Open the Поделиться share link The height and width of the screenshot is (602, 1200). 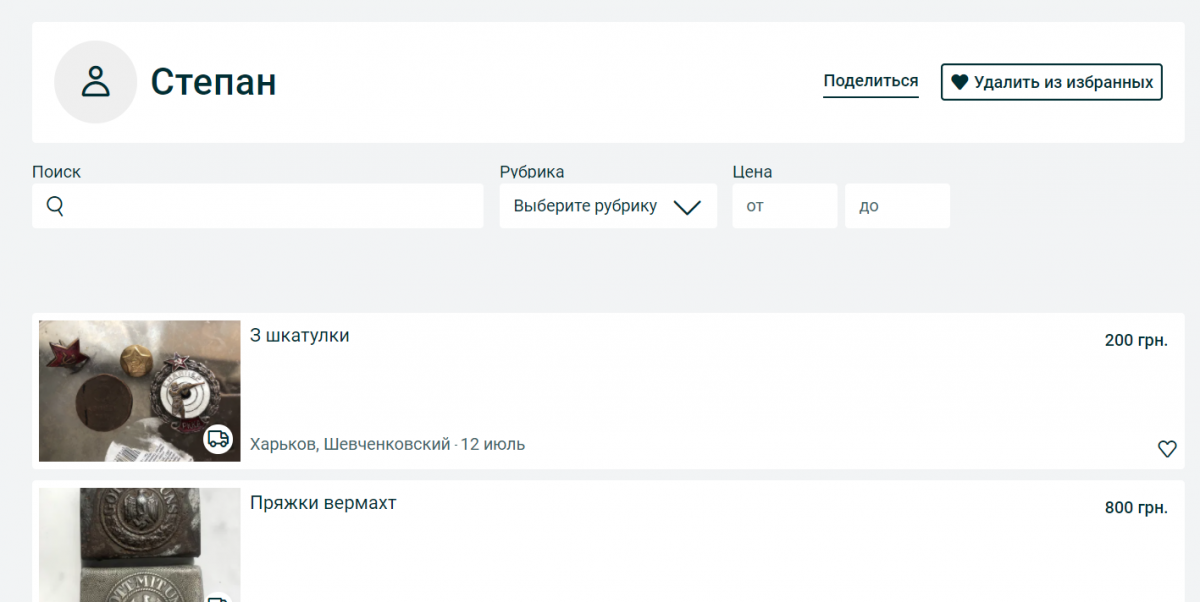[870, 81]
